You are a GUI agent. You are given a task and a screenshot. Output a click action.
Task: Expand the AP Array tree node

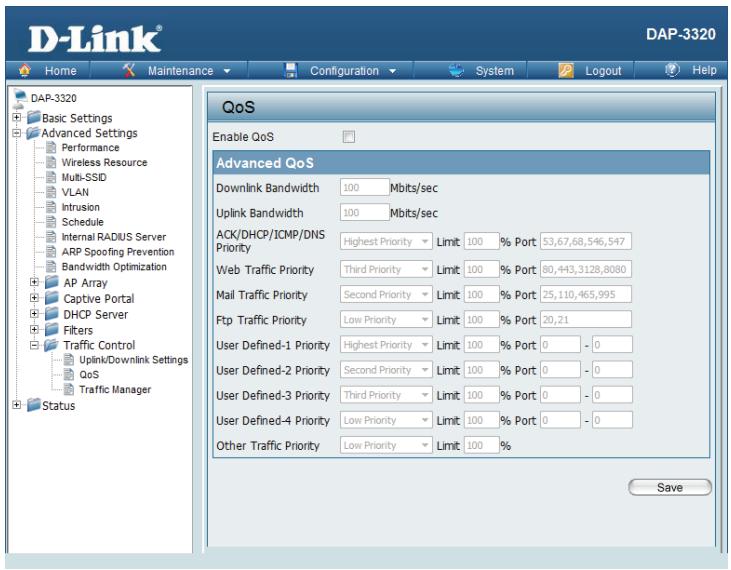[x=34, y=282]
